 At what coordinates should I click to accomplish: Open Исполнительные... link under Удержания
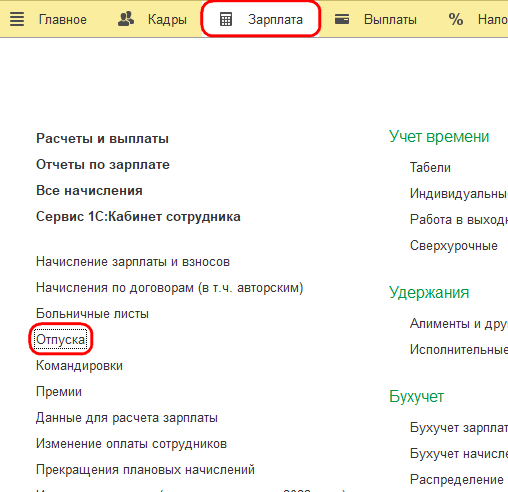pyautogui.click(x=459, y=350)
